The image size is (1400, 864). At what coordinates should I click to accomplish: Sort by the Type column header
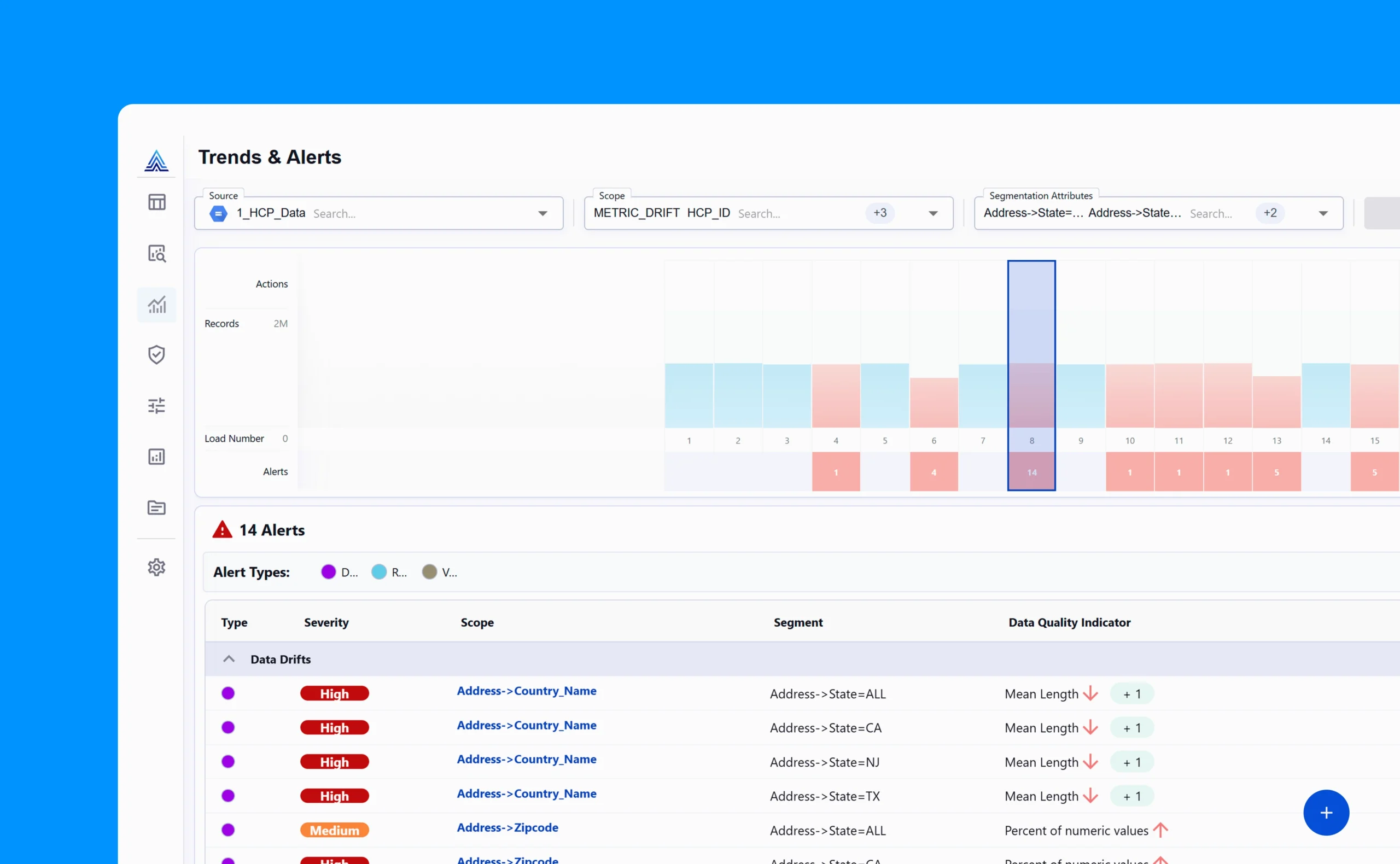pyautogui.click(x=234, y=622)
